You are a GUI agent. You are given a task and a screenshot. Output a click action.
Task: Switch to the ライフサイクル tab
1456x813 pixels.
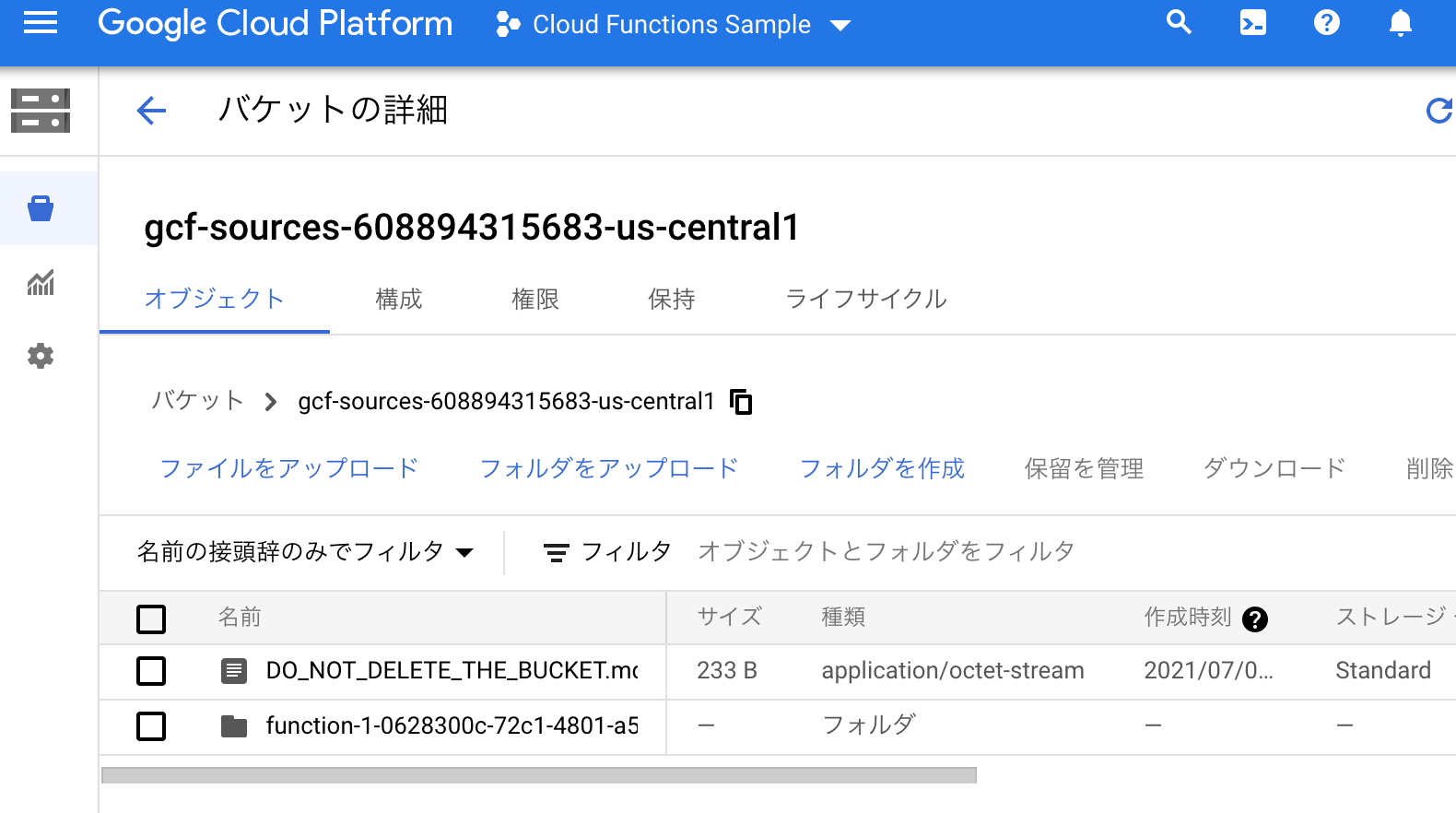866,299
